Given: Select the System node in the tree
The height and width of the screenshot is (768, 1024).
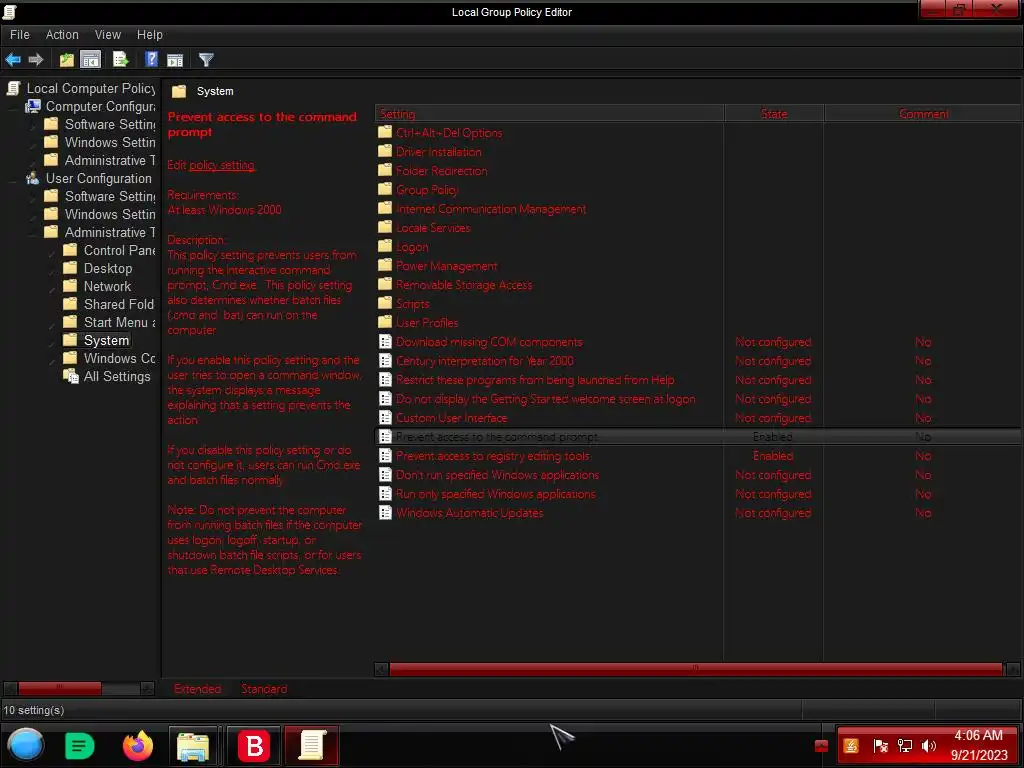Looking at the screenshot, I should [106, 340].
